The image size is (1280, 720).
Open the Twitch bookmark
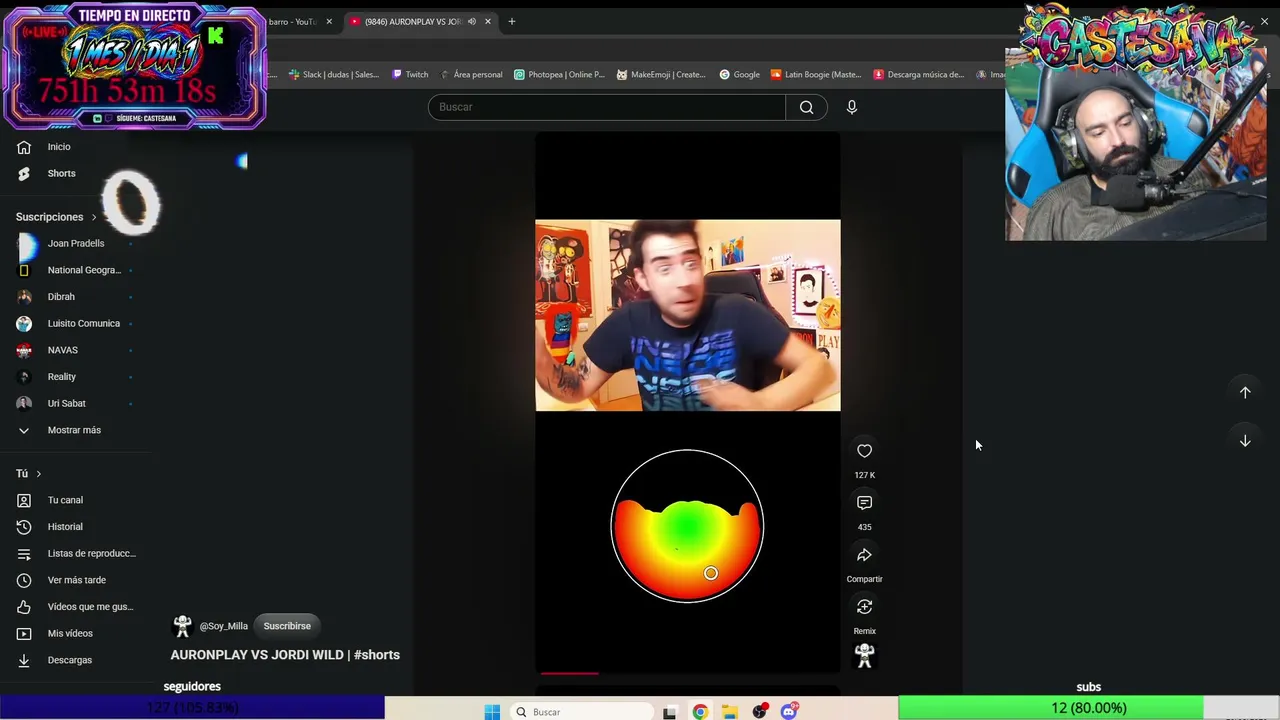click(410, 74)
